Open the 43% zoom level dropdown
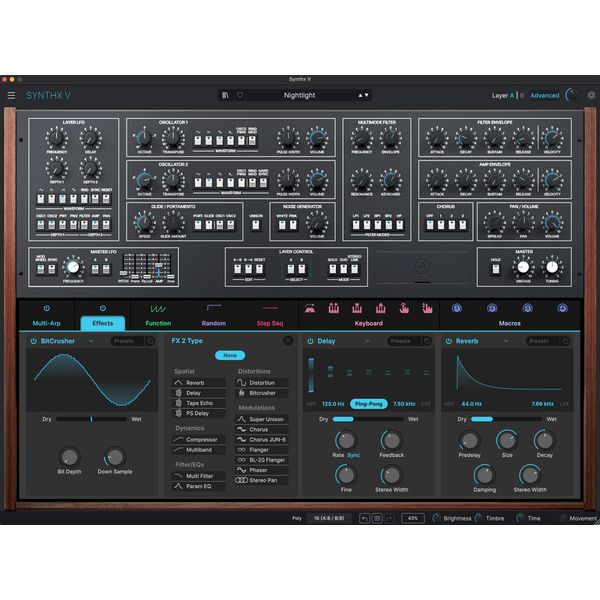The height and width of the screenshot is (600, 600). point(412,518)
